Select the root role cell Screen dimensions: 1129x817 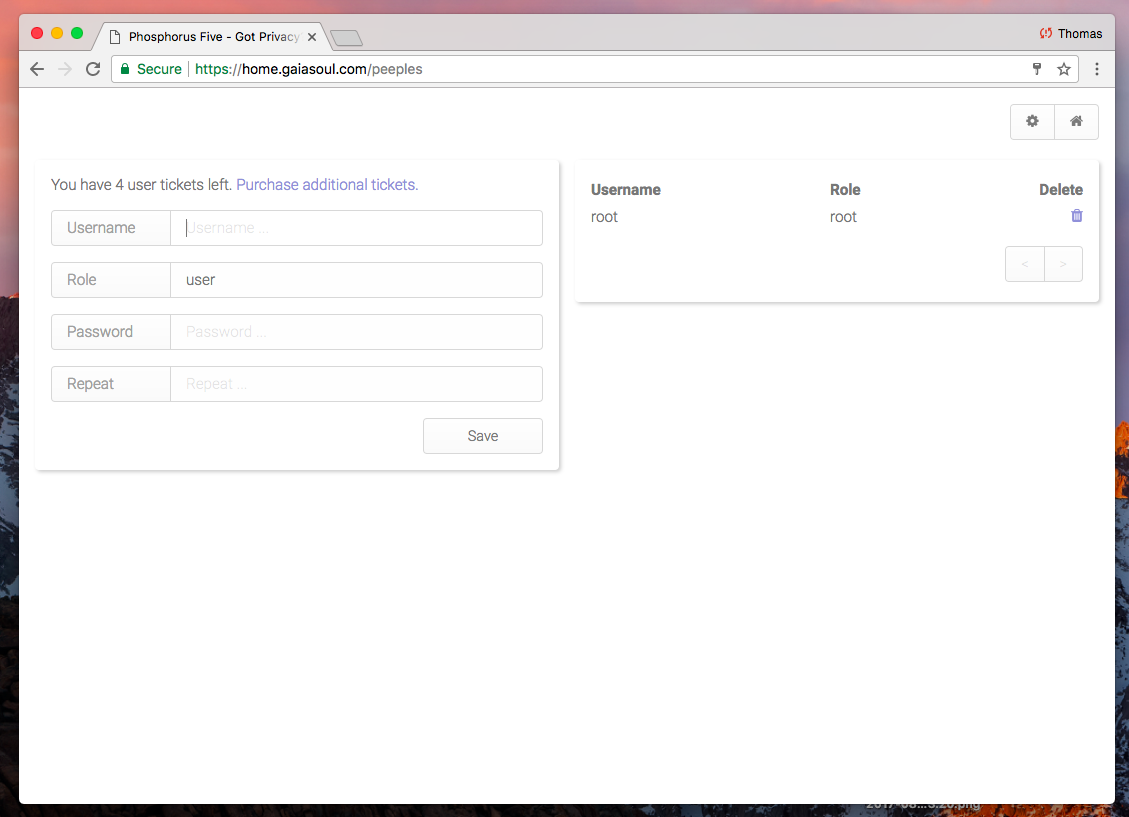click(x=843, y=217)
